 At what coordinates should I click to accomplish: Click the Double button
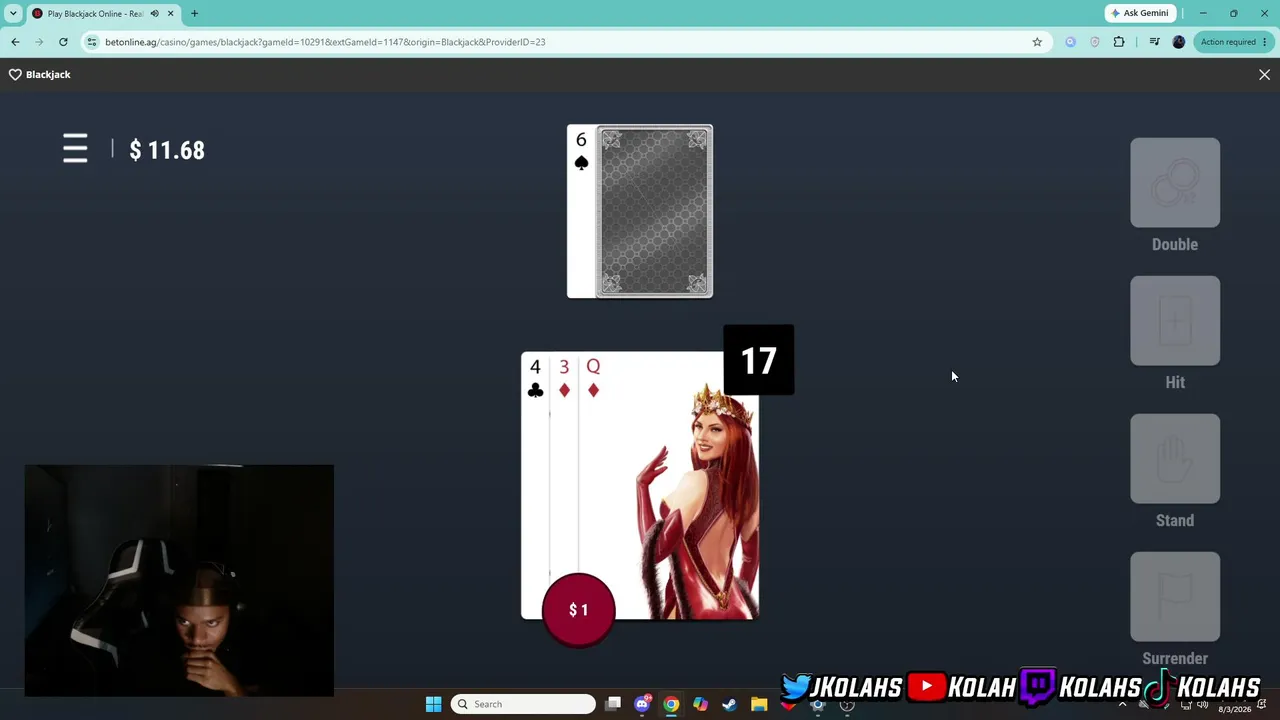(x=1175, y=183)
